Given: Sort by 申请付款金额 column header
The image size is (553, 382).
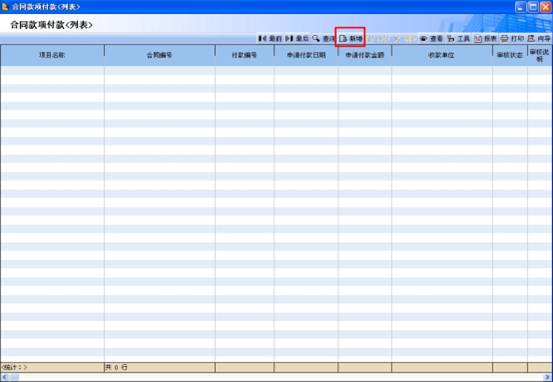Looking at the screenshot, I should tap(365, 55).
